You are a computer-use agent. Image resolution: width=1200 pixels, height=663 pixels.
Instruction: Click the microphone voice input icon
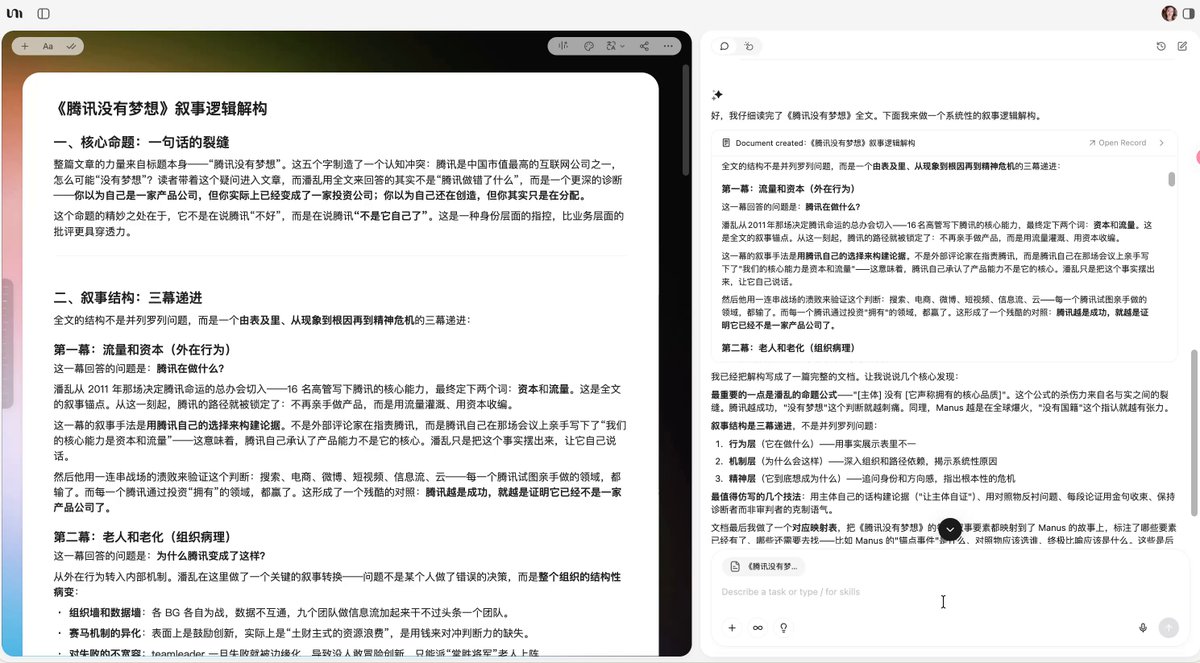tap(1143, 628)
